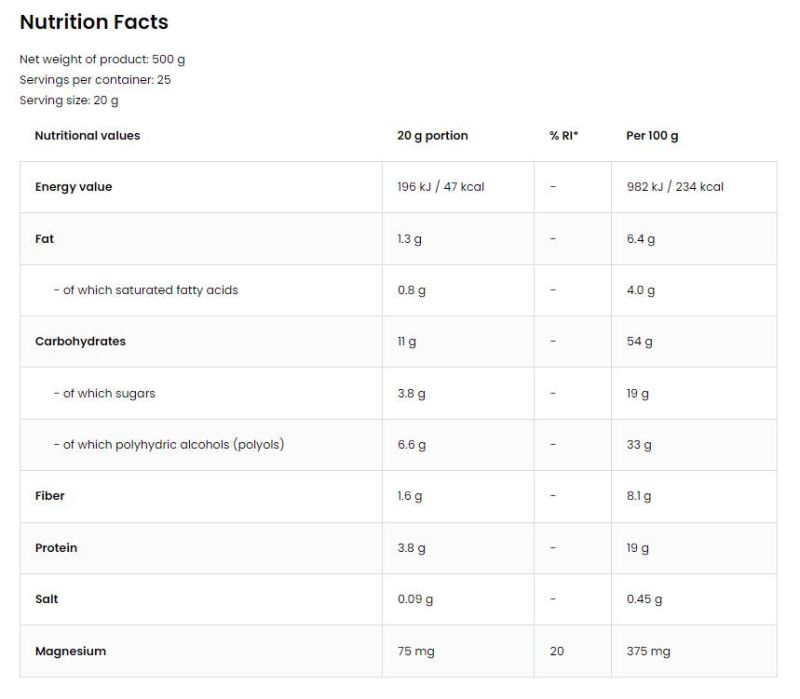Image resolution: width=800 pixels, height=699 pixels.
Task: Click the polyhydric alcohols (polyols) label
Action: [x=169, y=444]
